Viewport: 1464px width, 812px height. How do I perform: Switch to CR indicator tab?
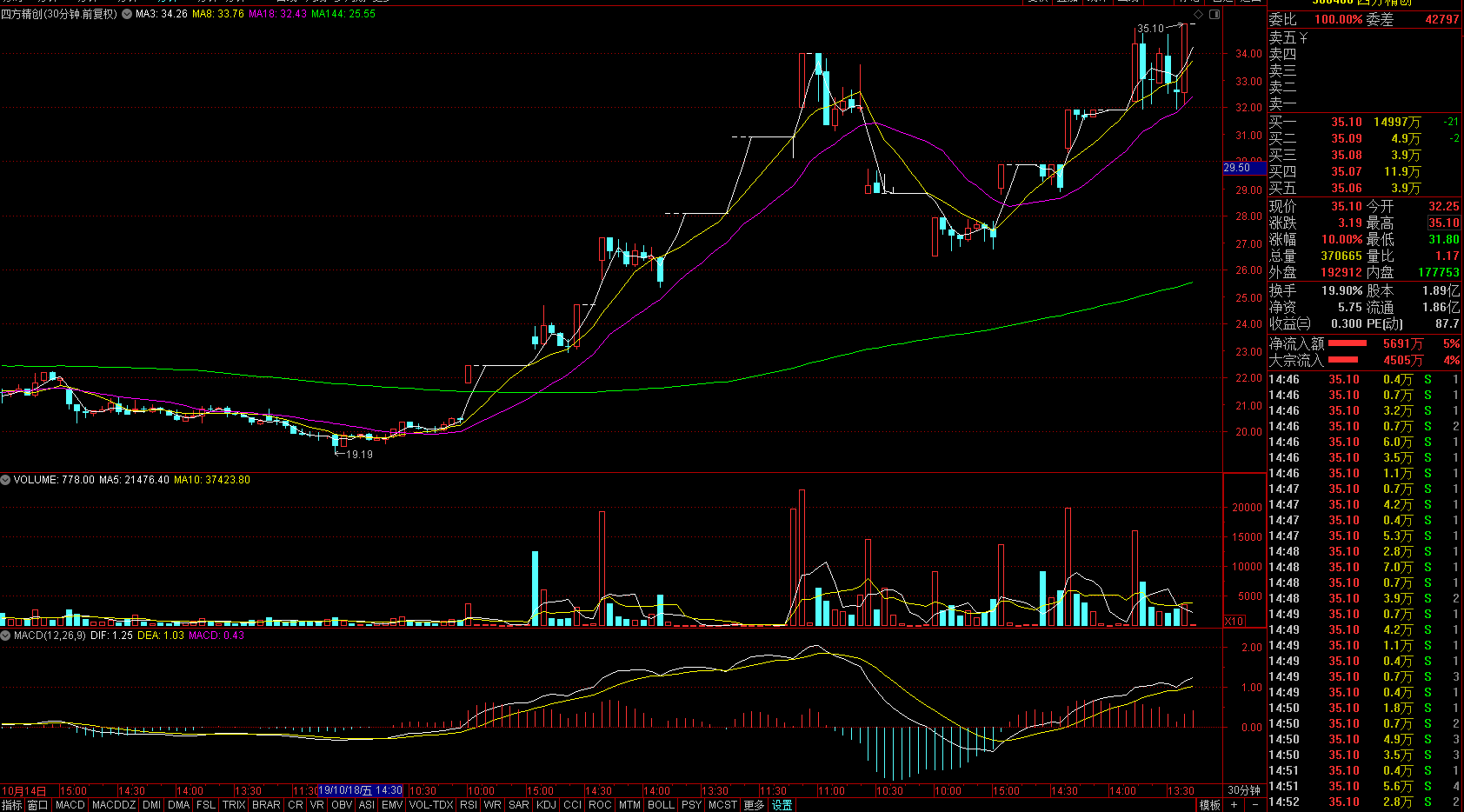296,805
